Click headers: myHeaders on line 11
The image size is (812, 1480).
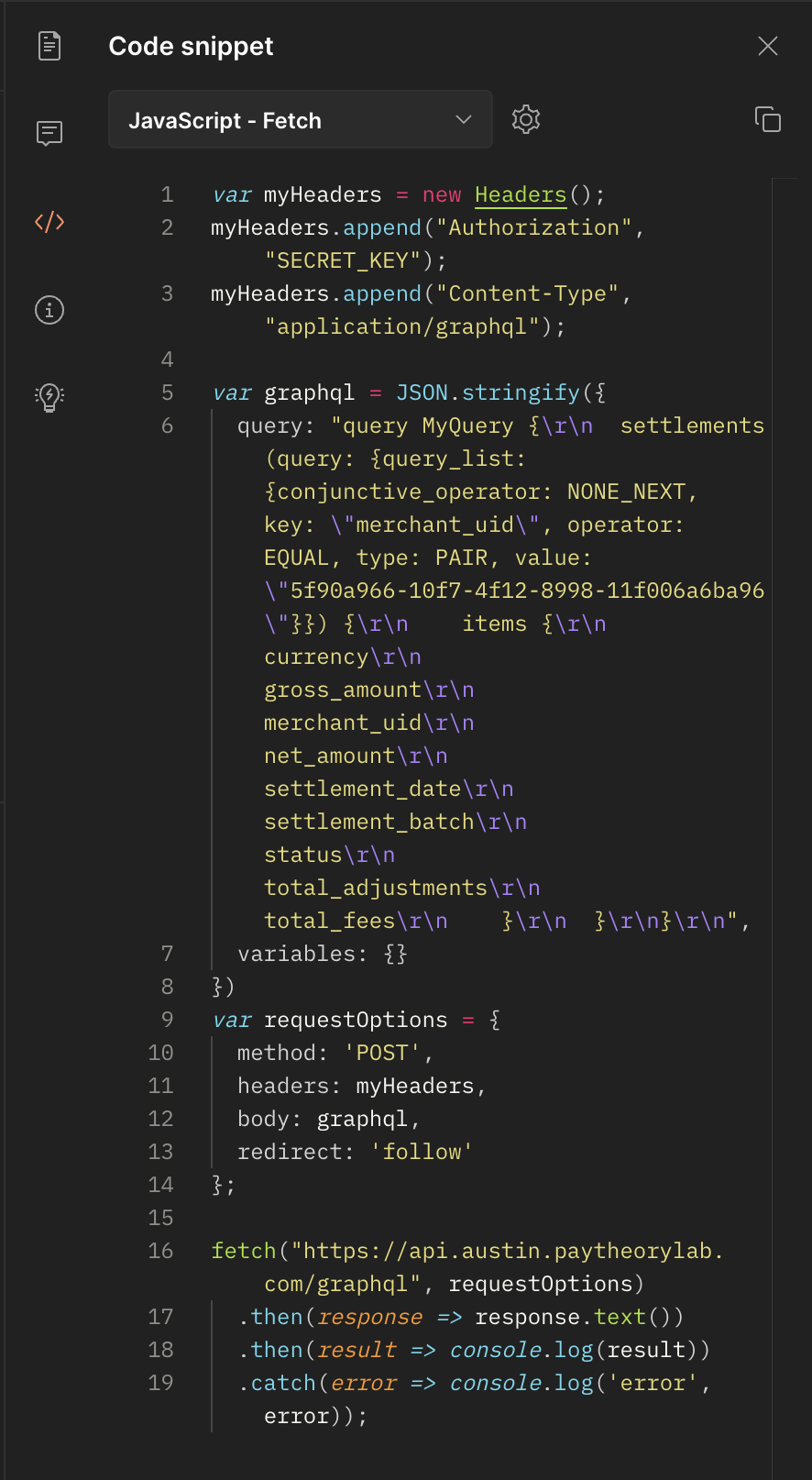(x=361, y=1086)
